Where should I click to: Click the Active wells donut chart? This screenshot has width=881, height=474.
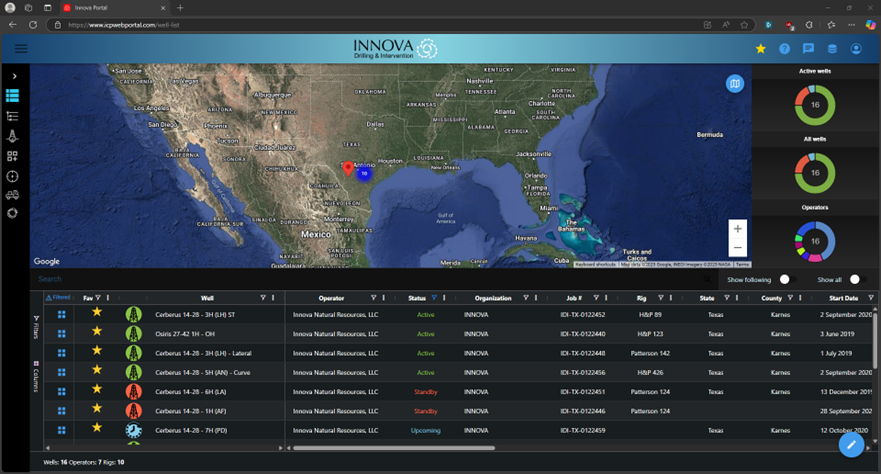815,103
